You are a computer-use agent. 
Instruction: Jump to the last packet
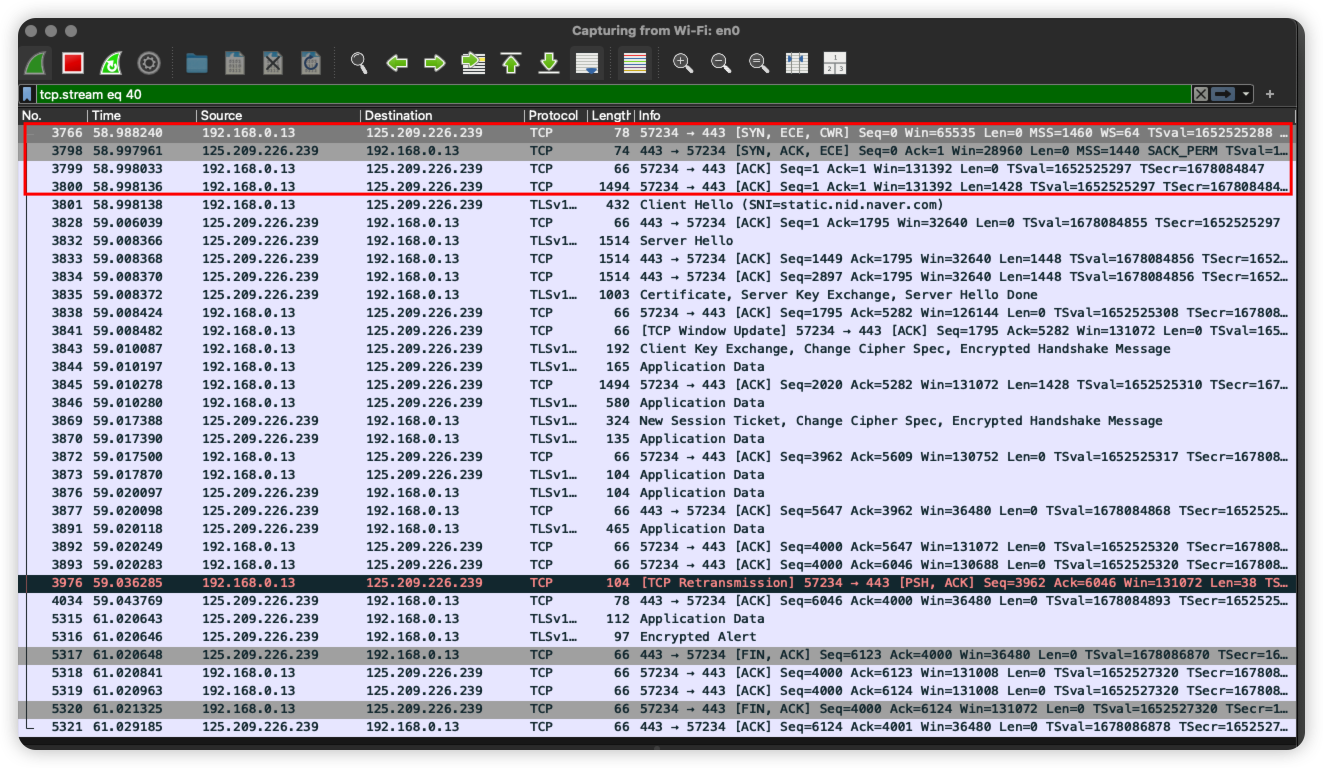[x=549, y=63]
